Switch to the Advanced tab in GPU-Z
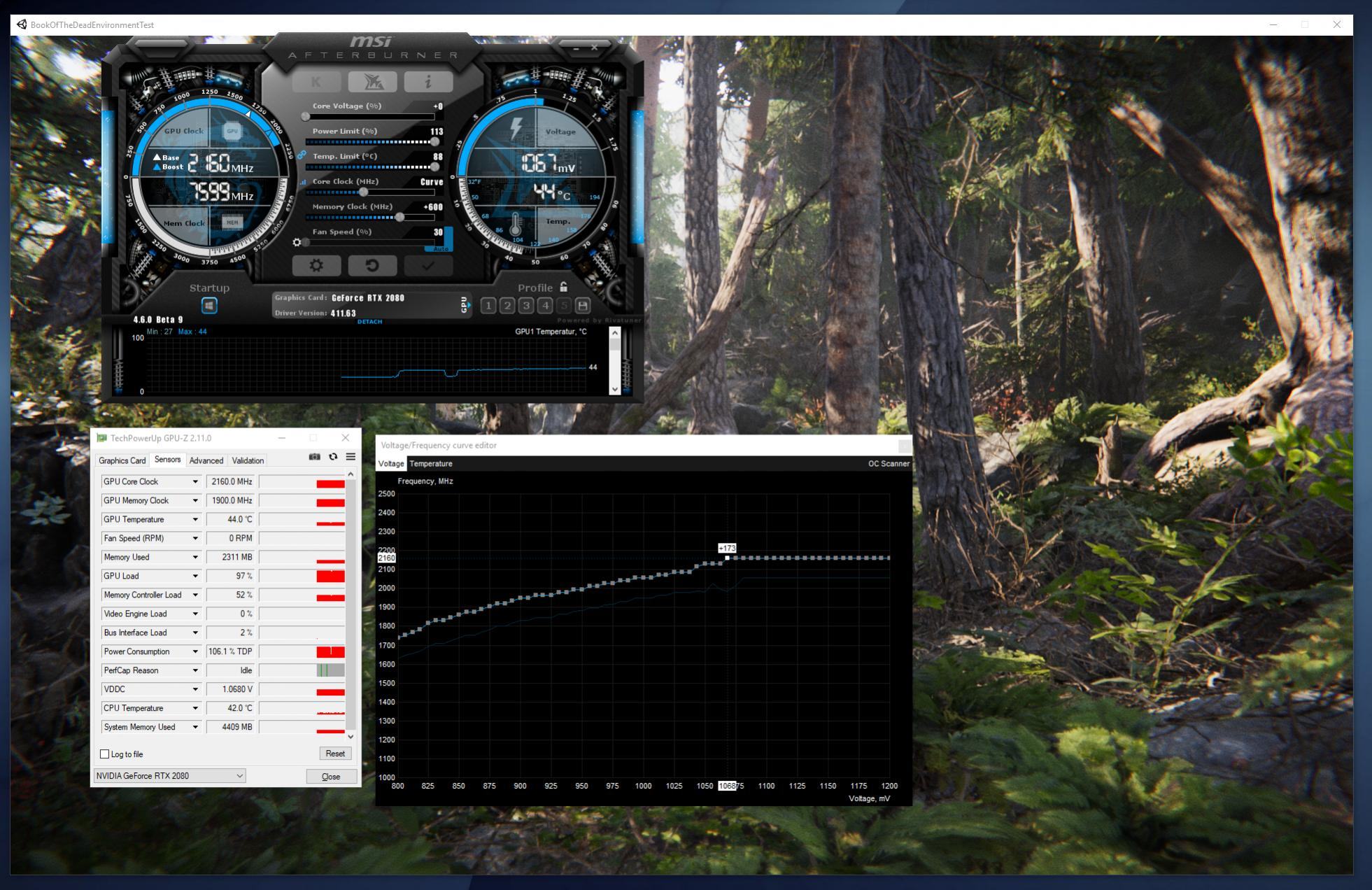1372x890 pixels. click(x=206, y=460)
